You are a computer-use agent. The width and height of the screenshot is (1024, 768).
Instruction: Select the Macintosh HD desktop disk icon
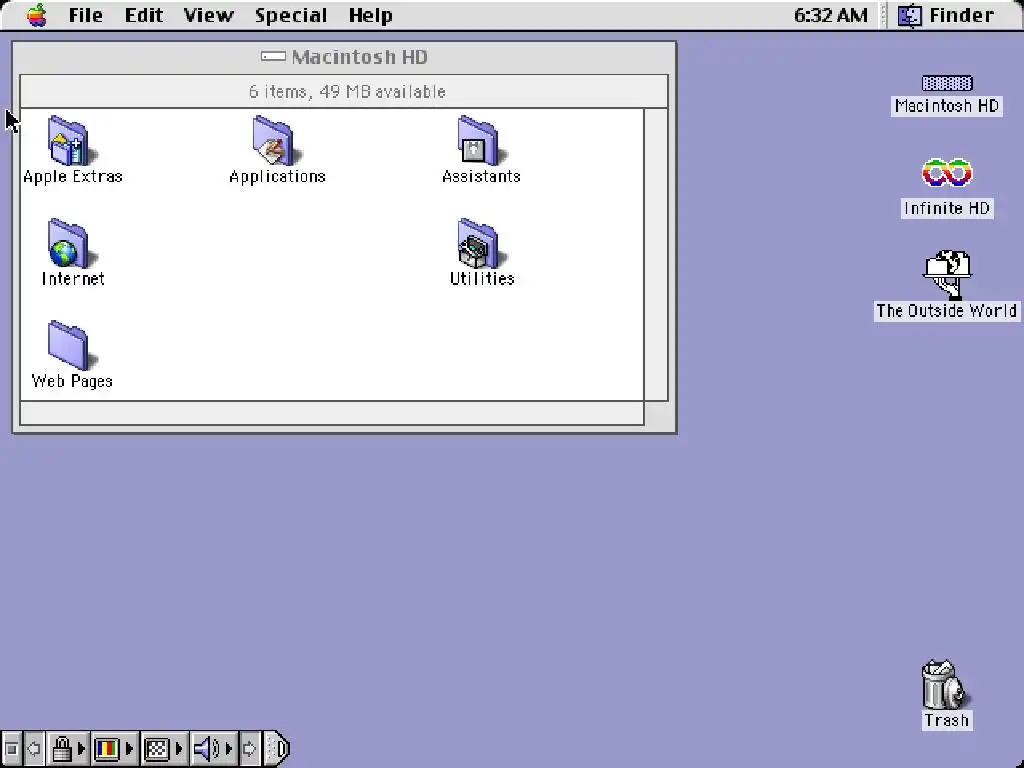947,83
